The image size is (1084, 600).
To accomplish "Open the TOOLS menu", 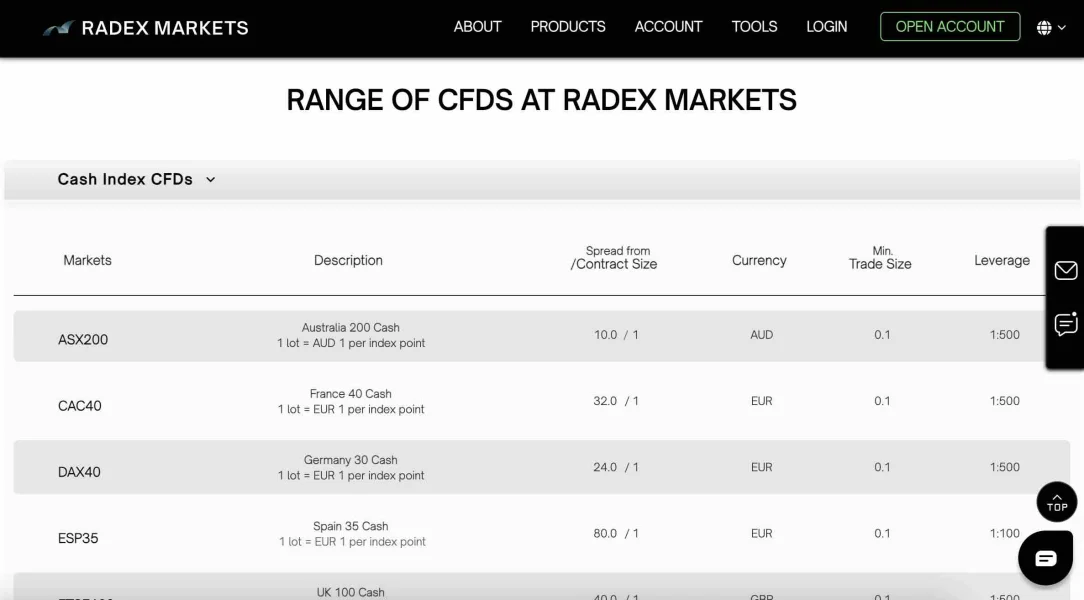I will pos(754,27).
